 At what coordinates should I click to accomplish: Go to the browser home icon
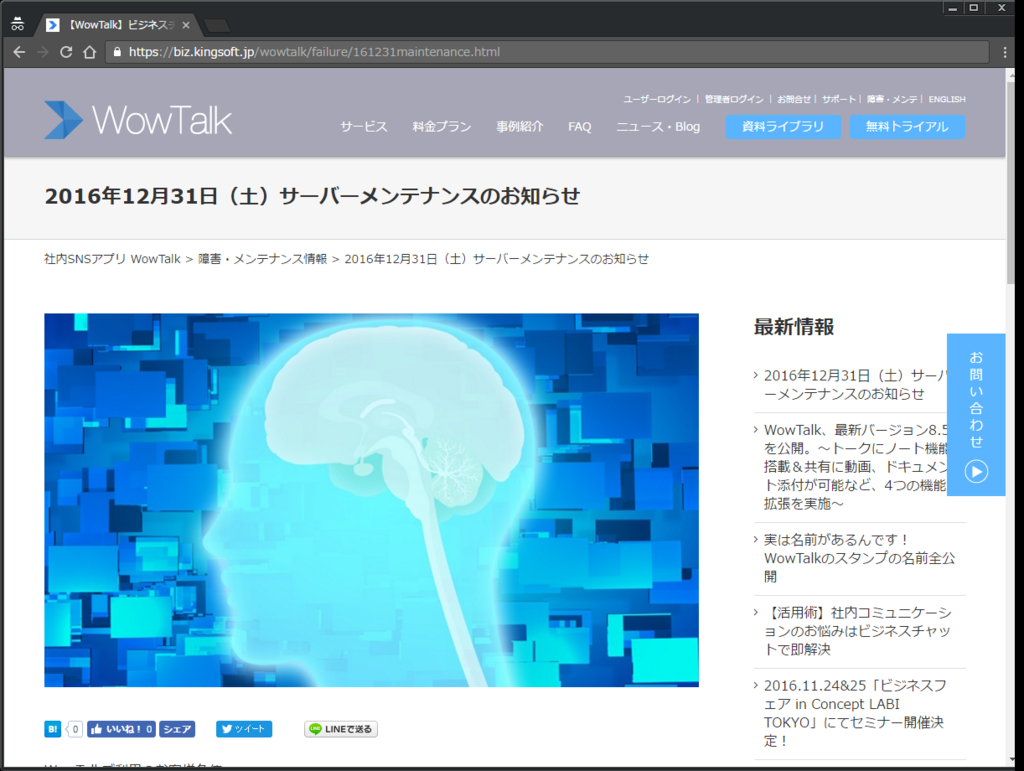click(x=89, y=52)
